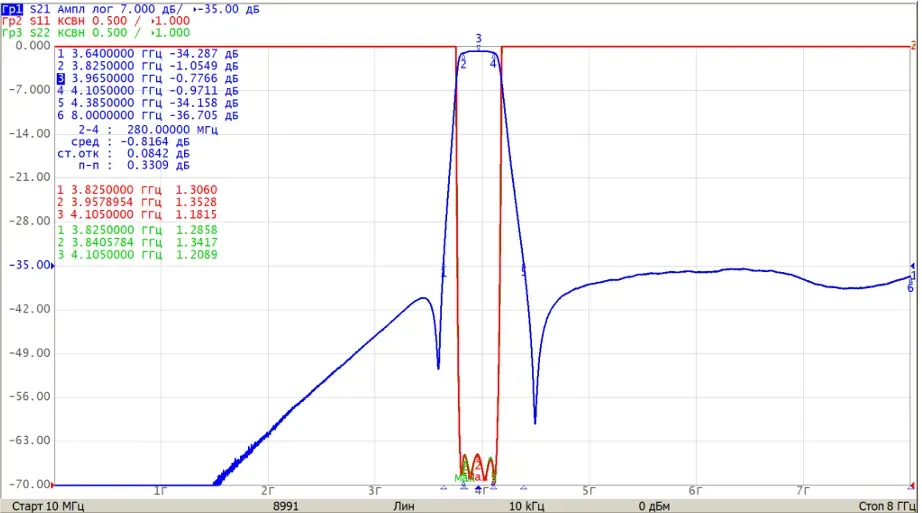The width and height of the screenshot is (922, 513).
Task: Select the Гр3 S22 КСВН trace label
Action: pos(44,33)
